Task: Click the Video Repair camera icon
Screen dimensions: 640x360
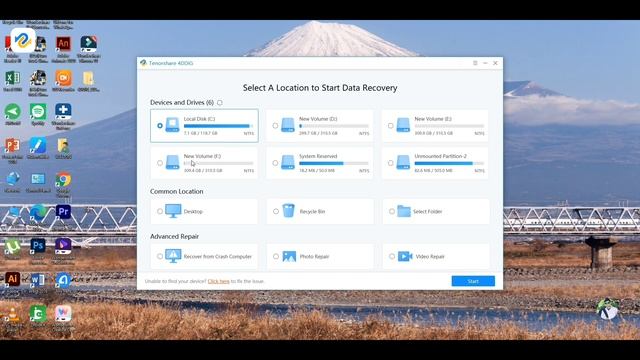Action: click(x=405, y=256)
